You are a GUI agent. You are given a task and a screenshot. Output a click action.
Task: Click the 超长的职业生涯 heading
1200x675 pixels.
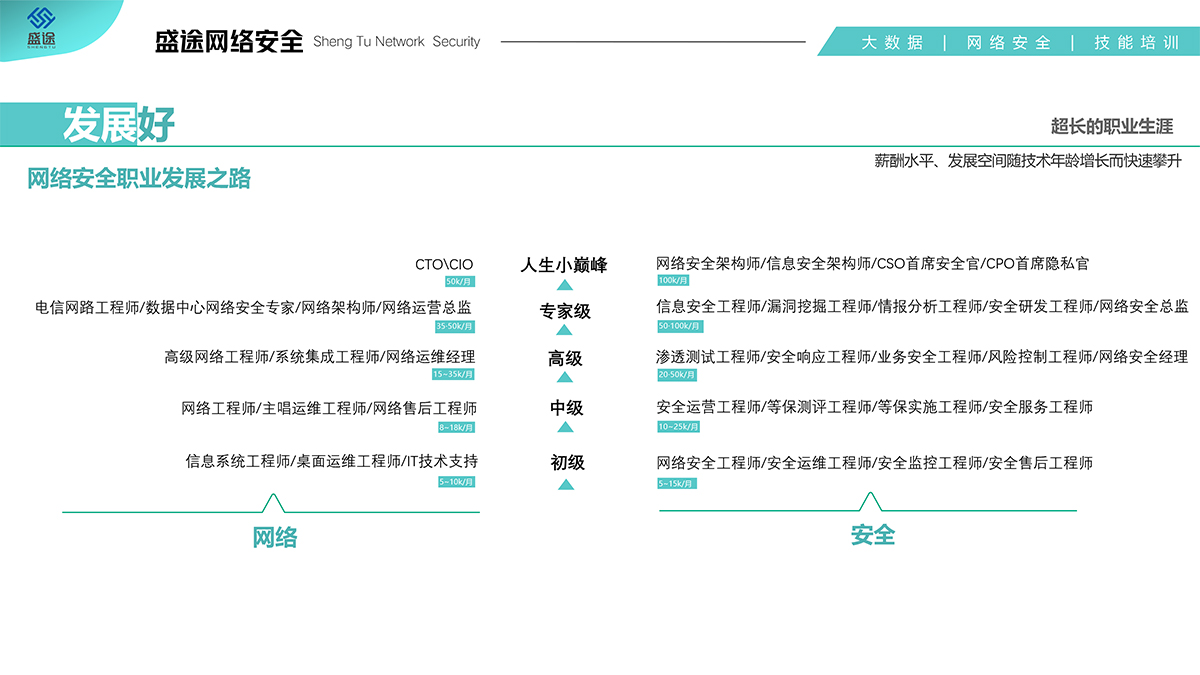click(1111, 126)
